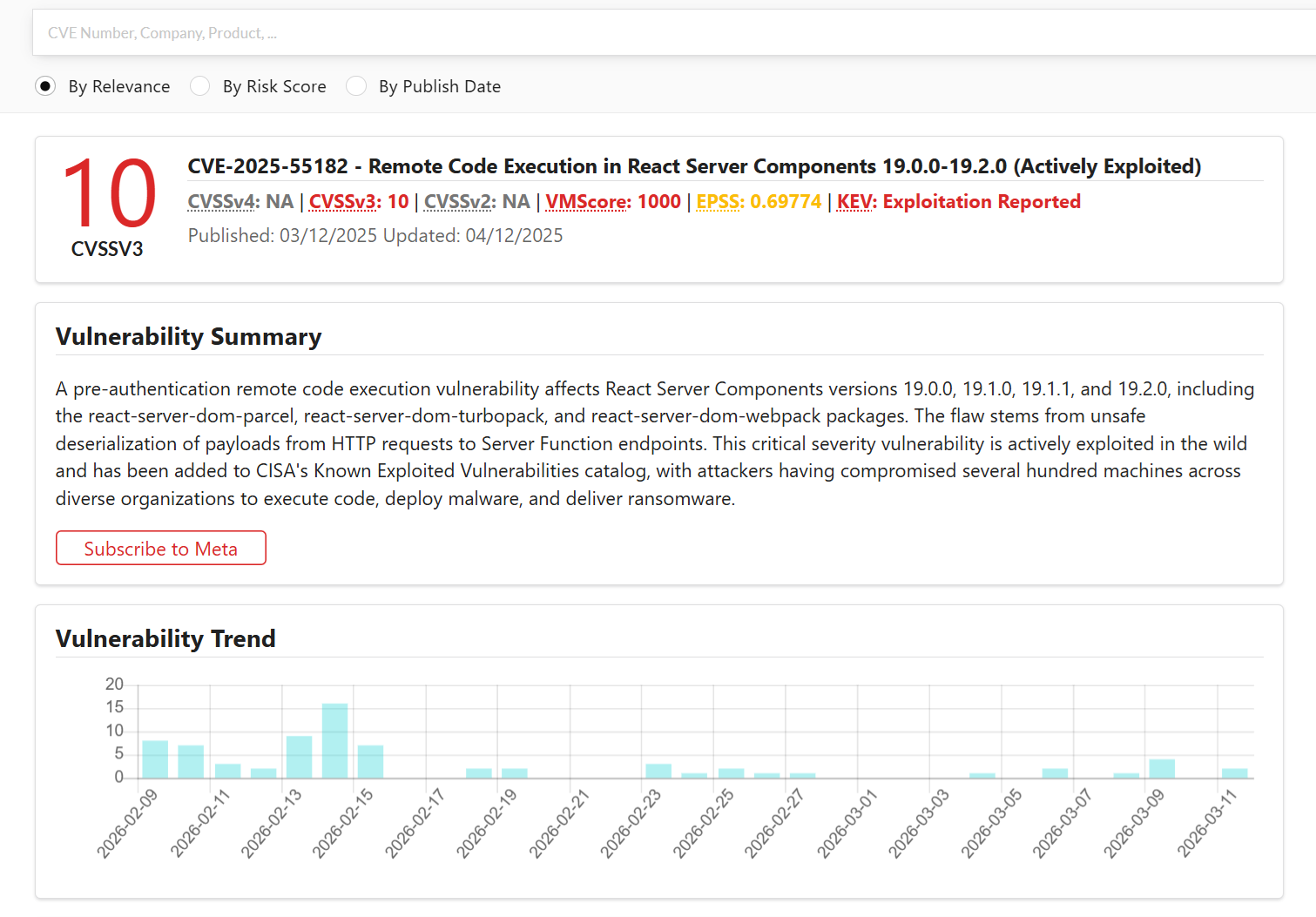
Task: Click the CVSSv4 score label
Action: click(x=222, y=202)
